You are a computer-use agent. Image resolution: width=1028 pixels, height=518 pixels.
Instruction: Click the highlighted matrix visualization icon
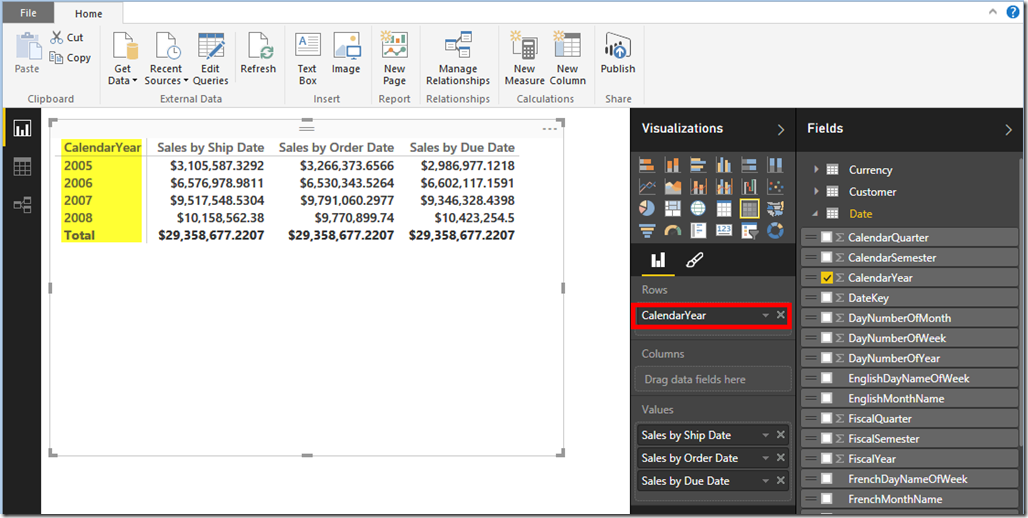click(749, 209)
